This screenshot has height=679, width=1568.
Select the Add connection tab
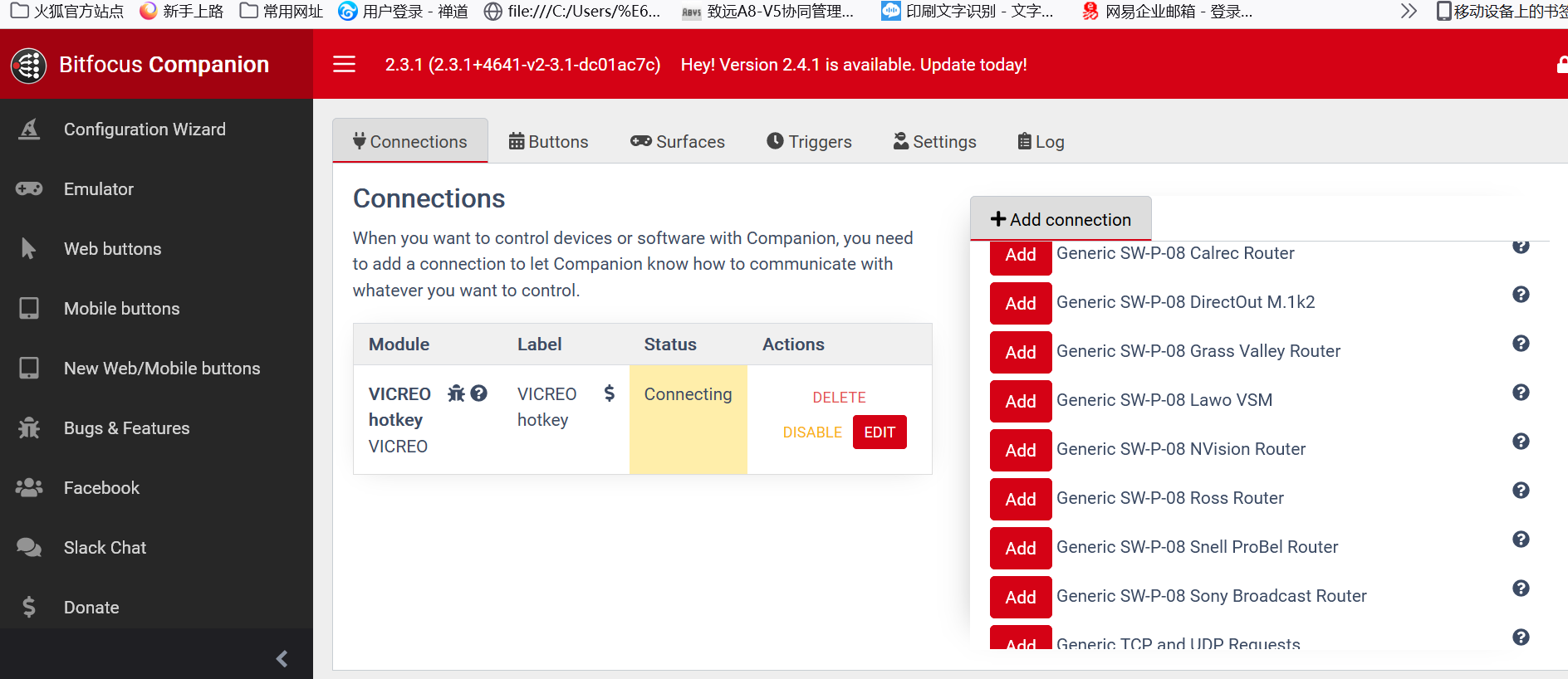click(x=1061, y=219)
